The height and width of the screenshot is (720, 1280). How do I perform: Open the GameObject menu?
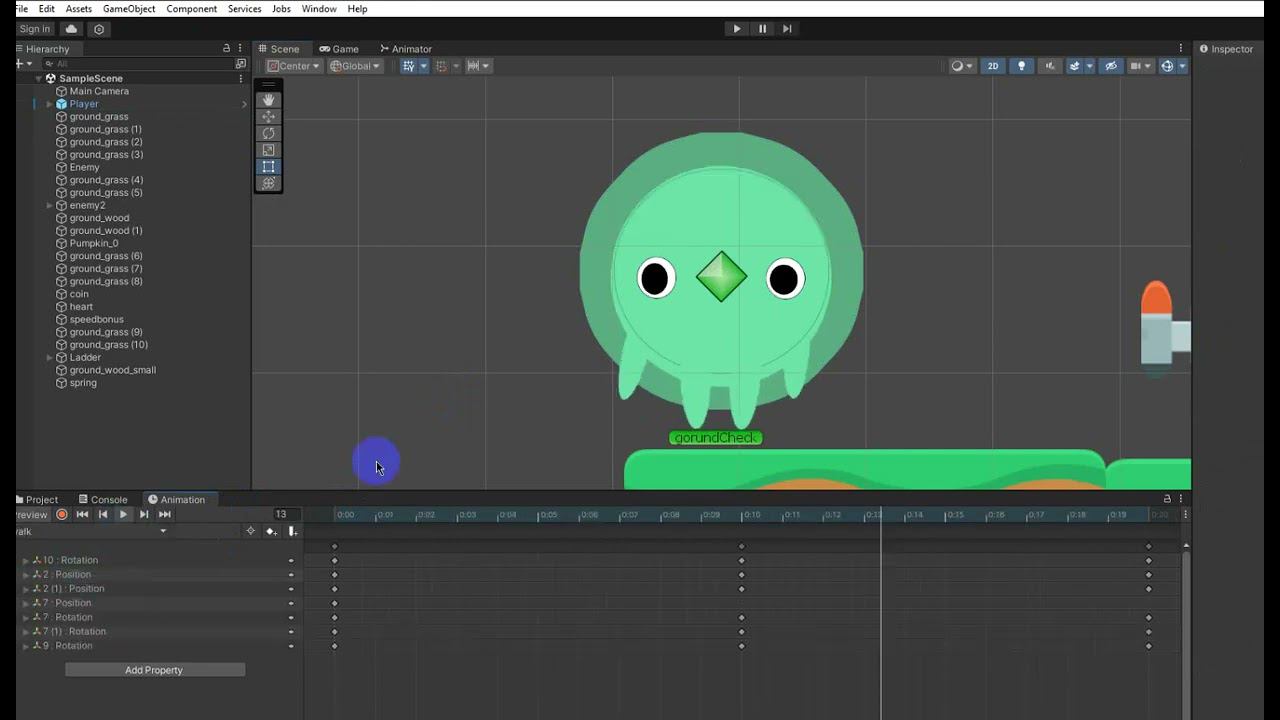click(x=129, y=9)
